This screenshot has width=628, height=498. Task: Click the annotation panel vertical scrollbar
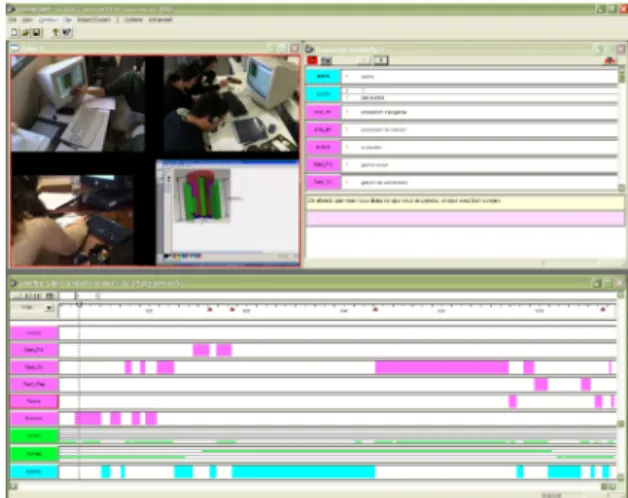(621, 128)
